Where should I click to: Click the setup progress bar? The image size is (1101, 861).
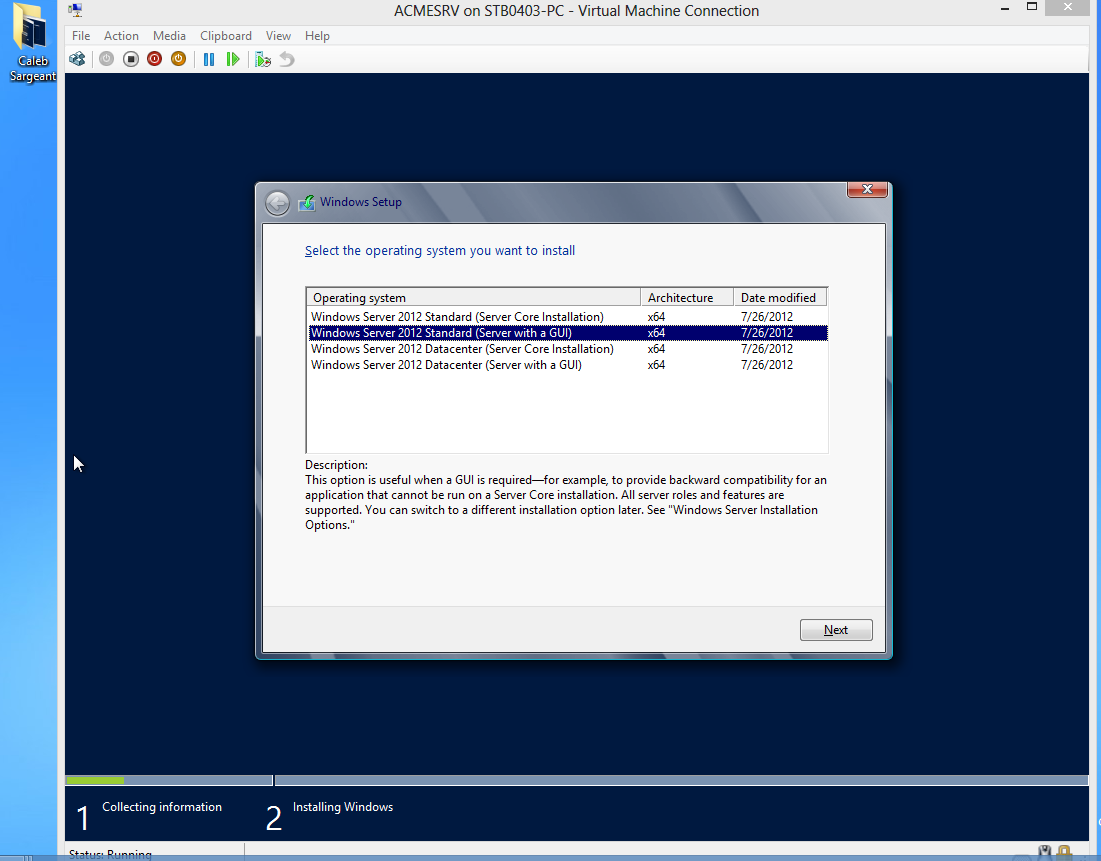pyautogui.click(x=576, y=780)
